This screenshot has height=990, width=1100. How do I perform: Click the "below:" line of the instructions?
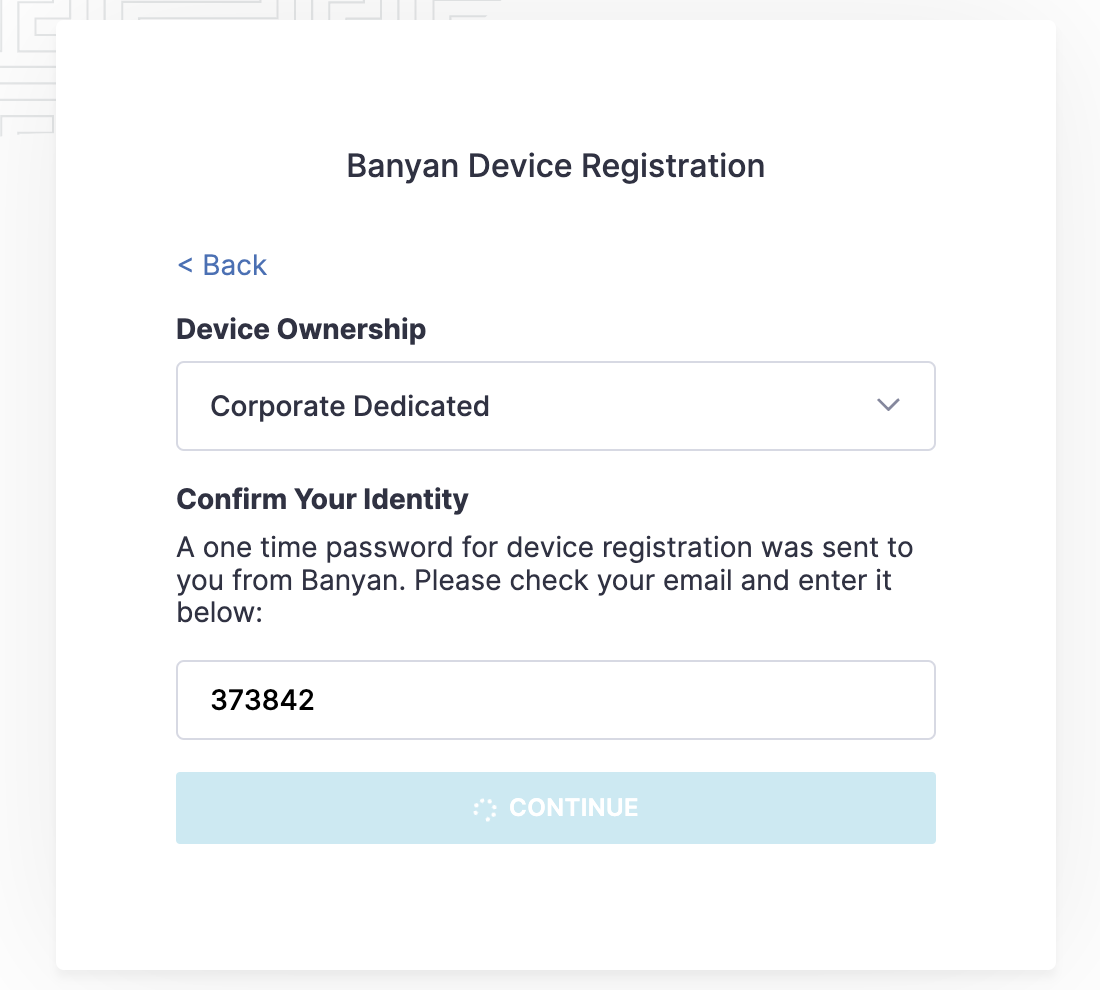(219, 612)
